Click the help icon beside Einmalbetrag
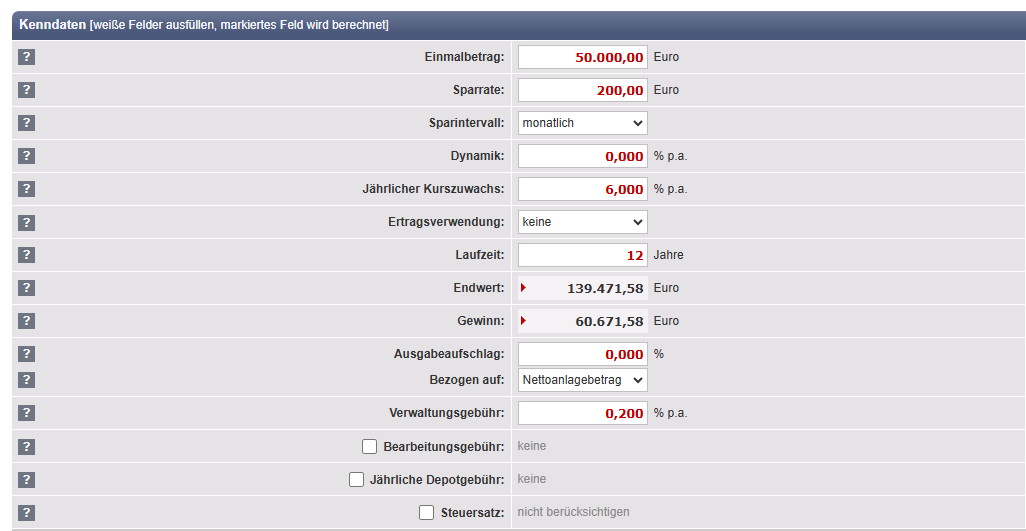This screenshot has width=1026, height=531. tap(26, 57)
